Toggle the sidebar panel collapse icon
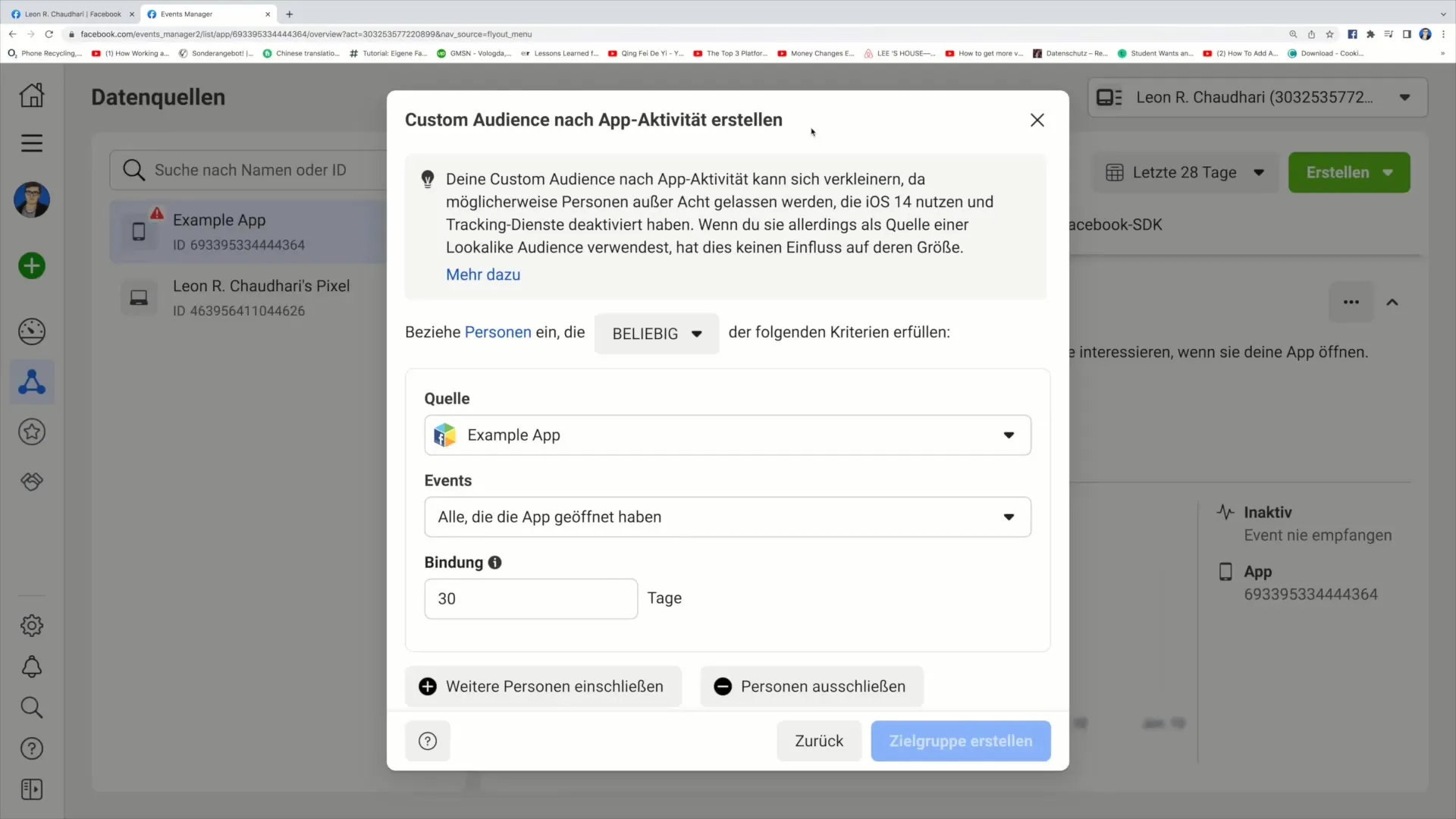The height and width of the screenshot is (819, 1456). coord(32,789)
